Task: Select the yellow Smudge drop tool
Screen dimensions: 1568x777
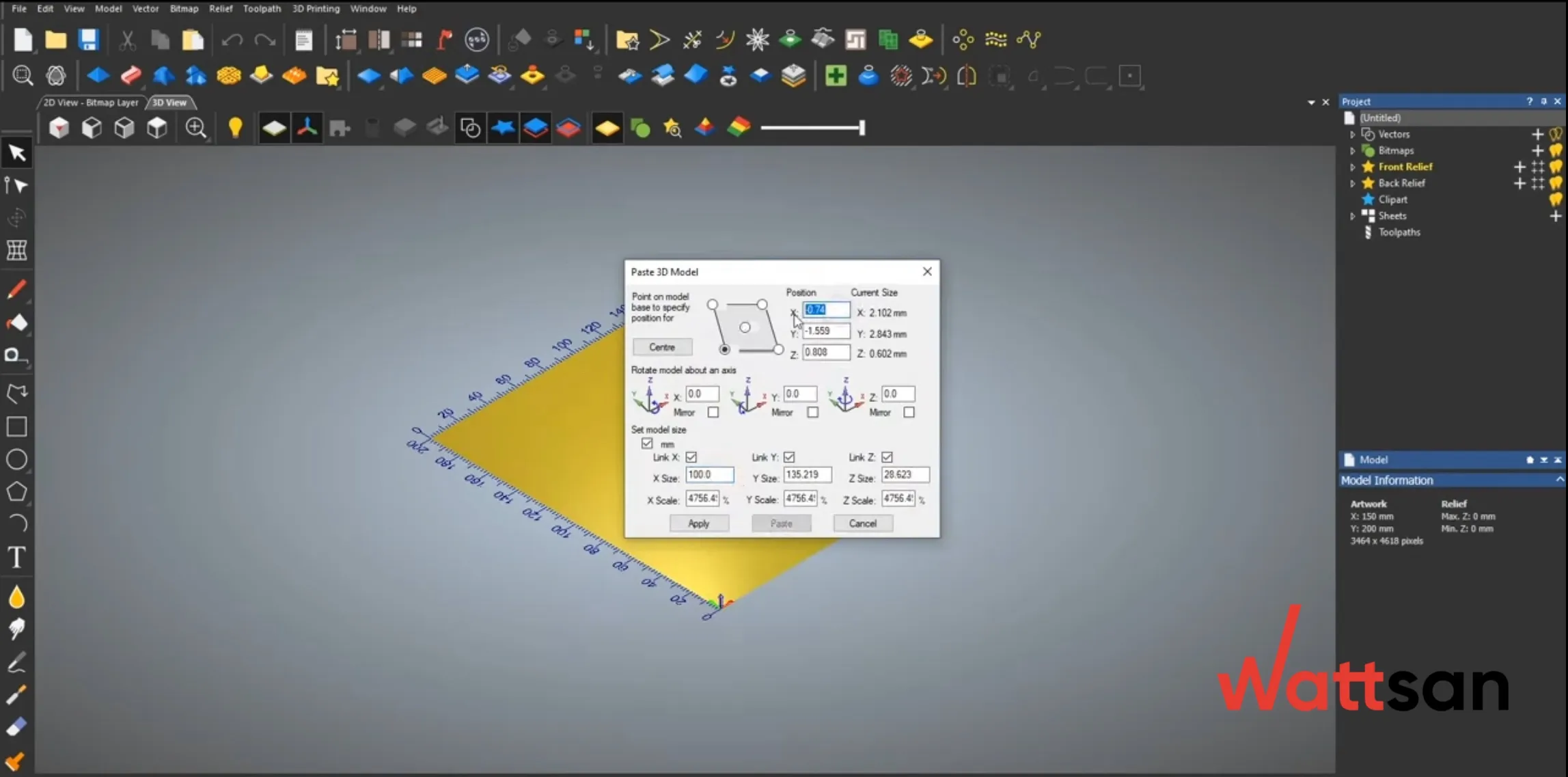Action: 17,597
